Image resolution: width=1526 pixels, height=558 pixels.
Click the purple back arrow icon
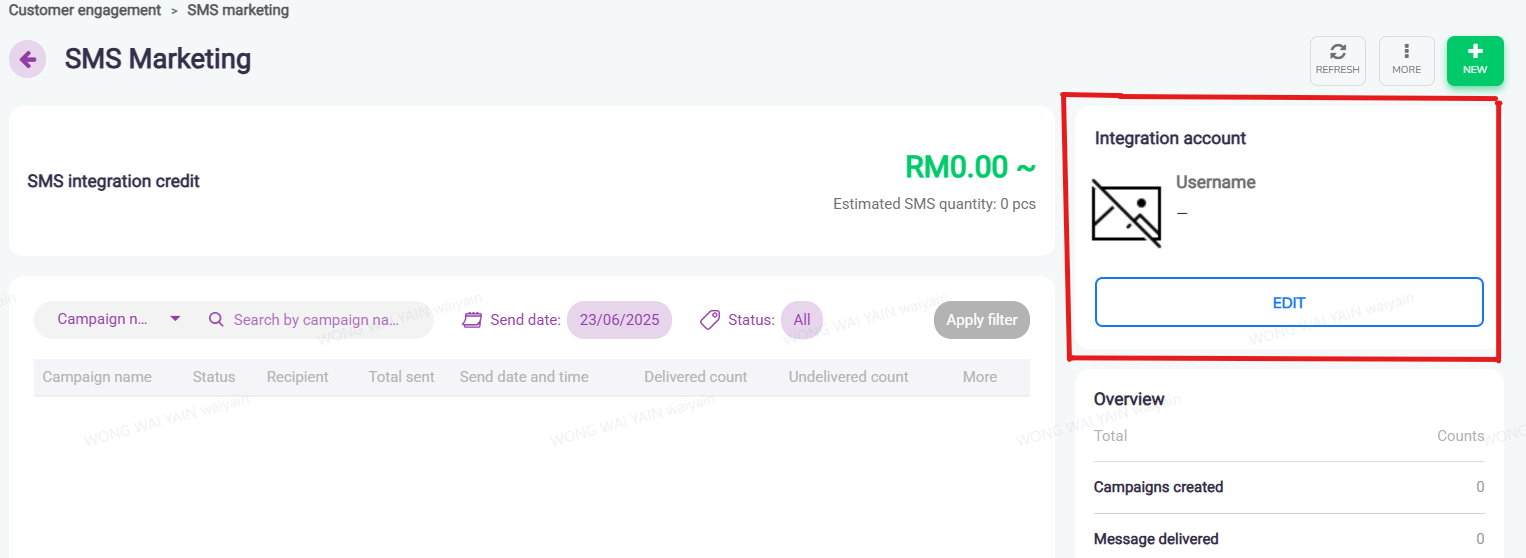click(28, 60)
